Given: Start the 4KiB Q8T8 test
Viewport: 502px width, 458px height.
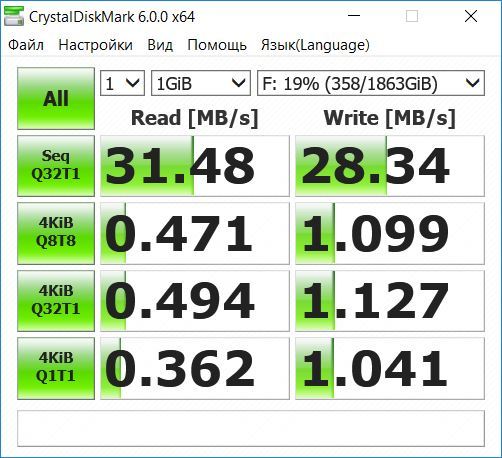Looking at the screenshot, I should (56, 233).
